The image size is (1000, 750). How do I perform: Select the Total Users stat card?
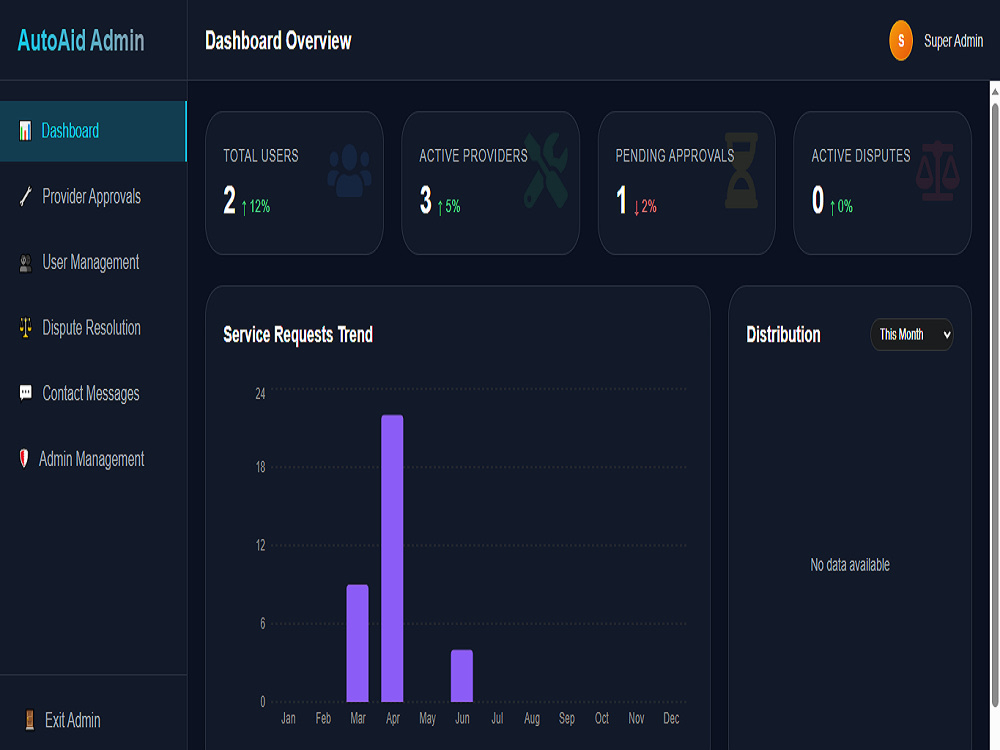point(294,183)
